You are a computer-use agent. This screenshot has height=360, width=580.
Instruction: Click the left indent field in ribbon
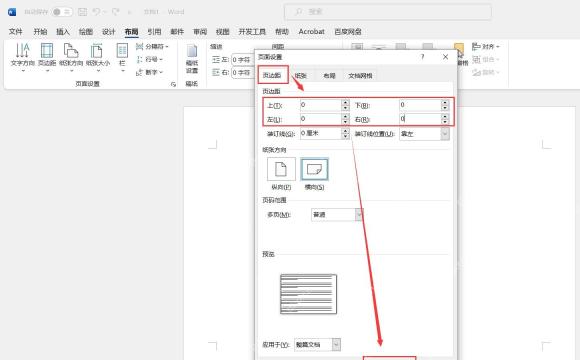click(x=243, y=60)
